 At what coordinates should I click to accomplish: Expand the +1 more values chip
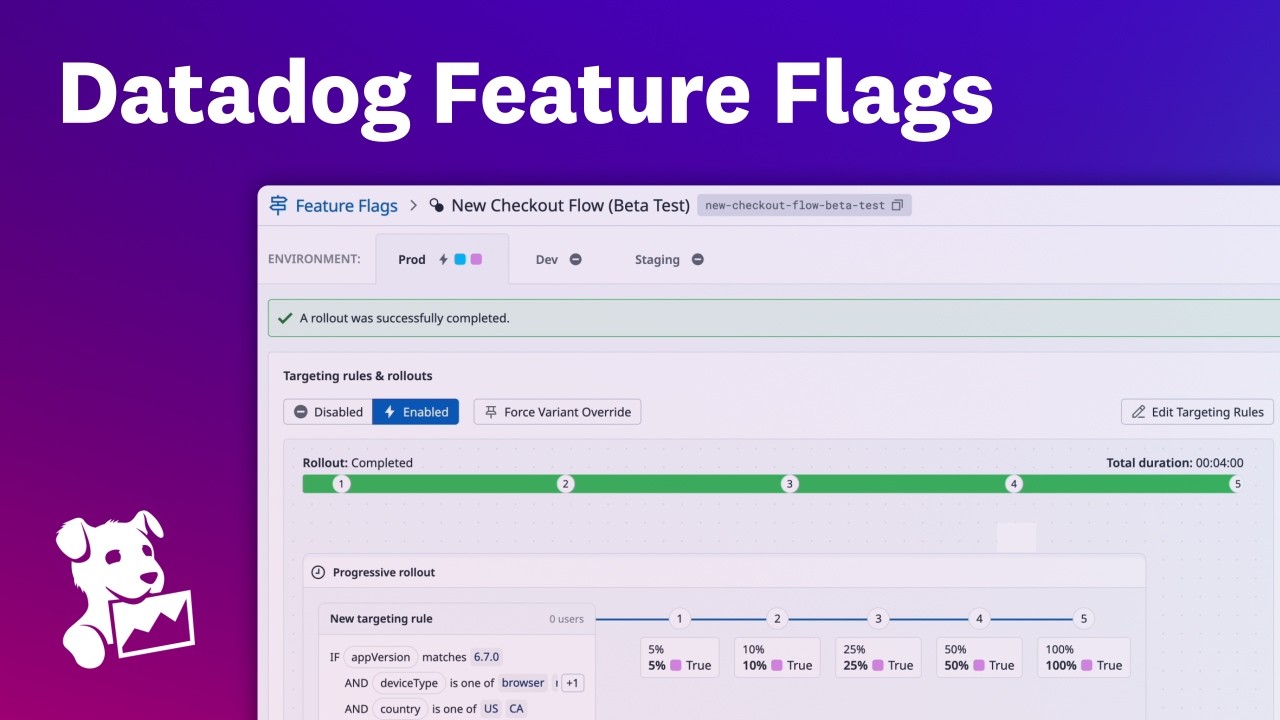pos(572,683)
